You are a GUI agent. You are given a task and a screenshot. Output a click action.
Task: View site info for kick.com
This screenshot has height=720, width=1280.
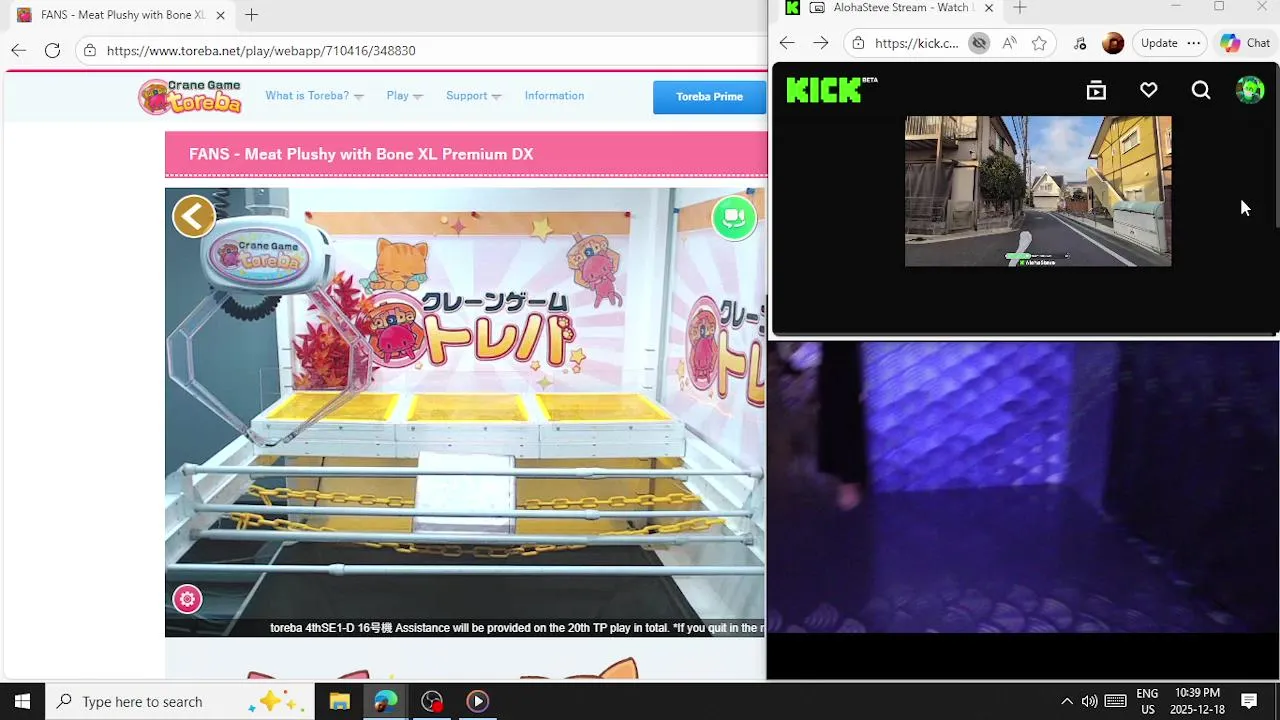(x=858, y=43)
